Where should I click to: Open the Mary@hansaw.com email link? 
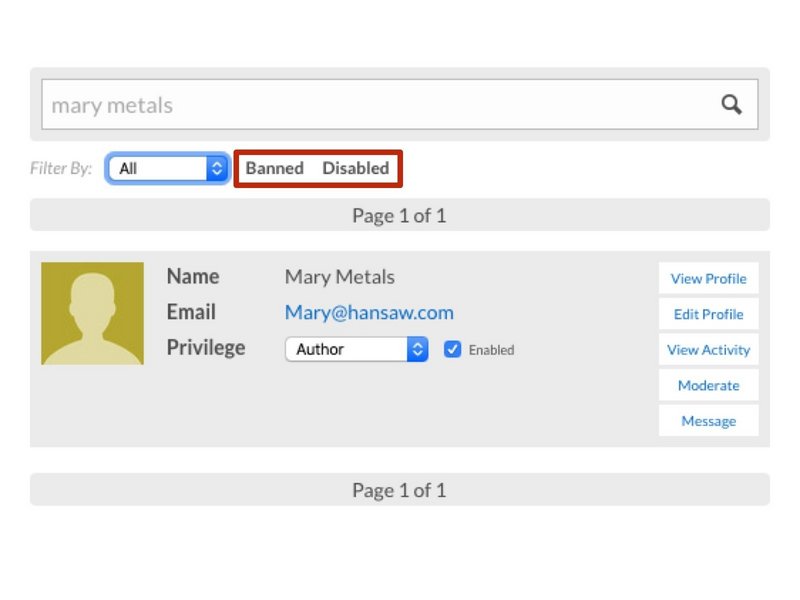click(x=369, y=312)
